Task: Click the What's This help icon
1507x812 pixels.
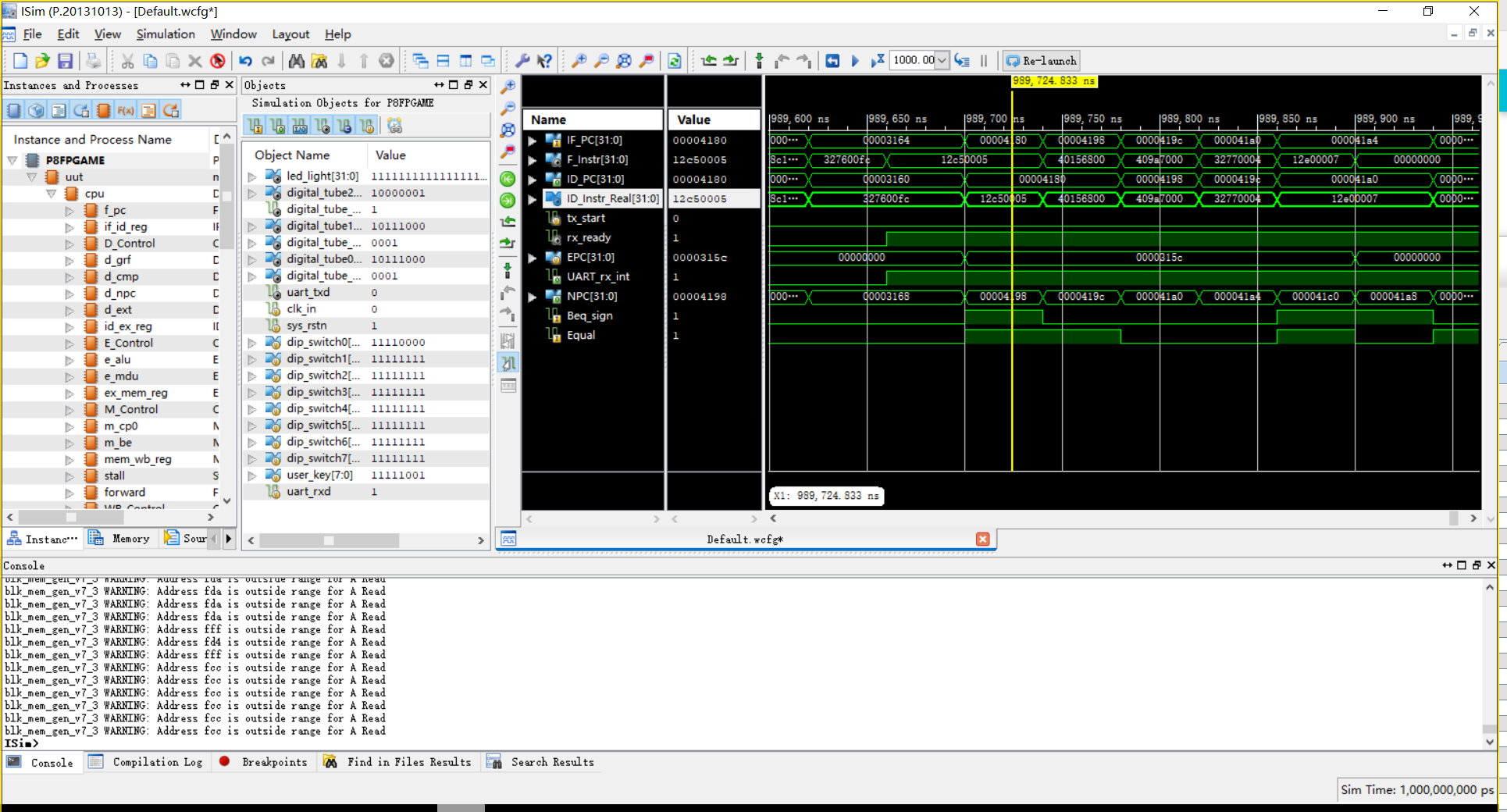Action: [x=545, y=61]
